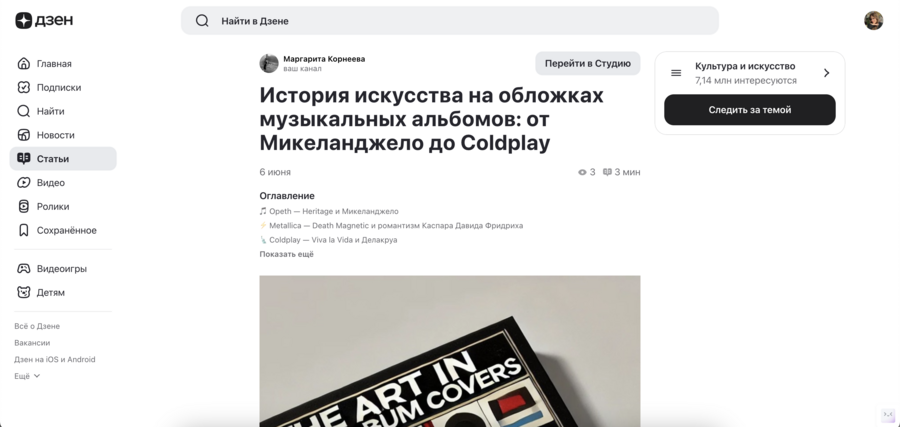Open Маргарита Корнеева channel avatar

click(x=269, y=63)
